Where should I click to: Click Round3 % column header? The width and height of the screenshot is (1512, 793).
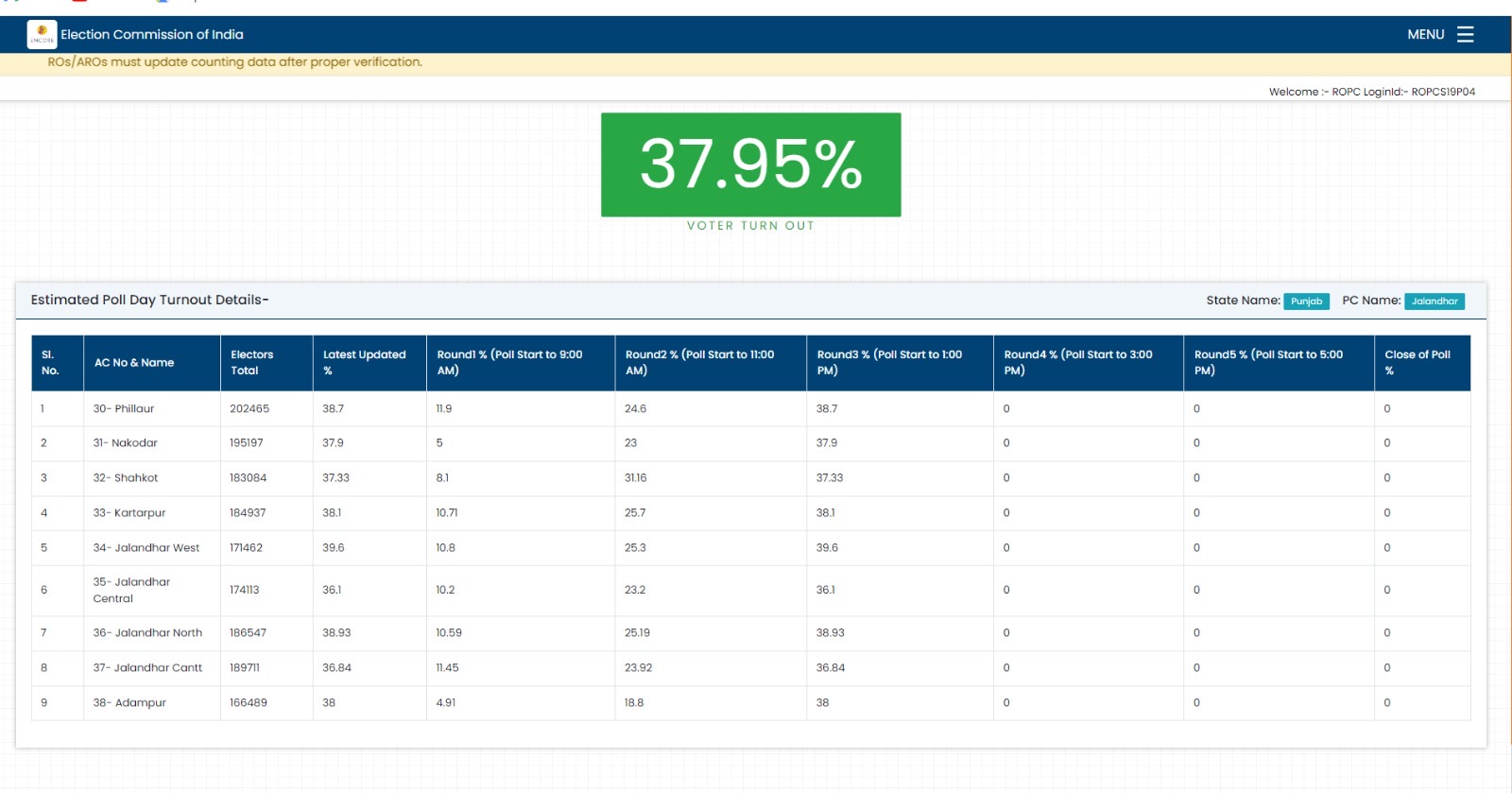900,363
